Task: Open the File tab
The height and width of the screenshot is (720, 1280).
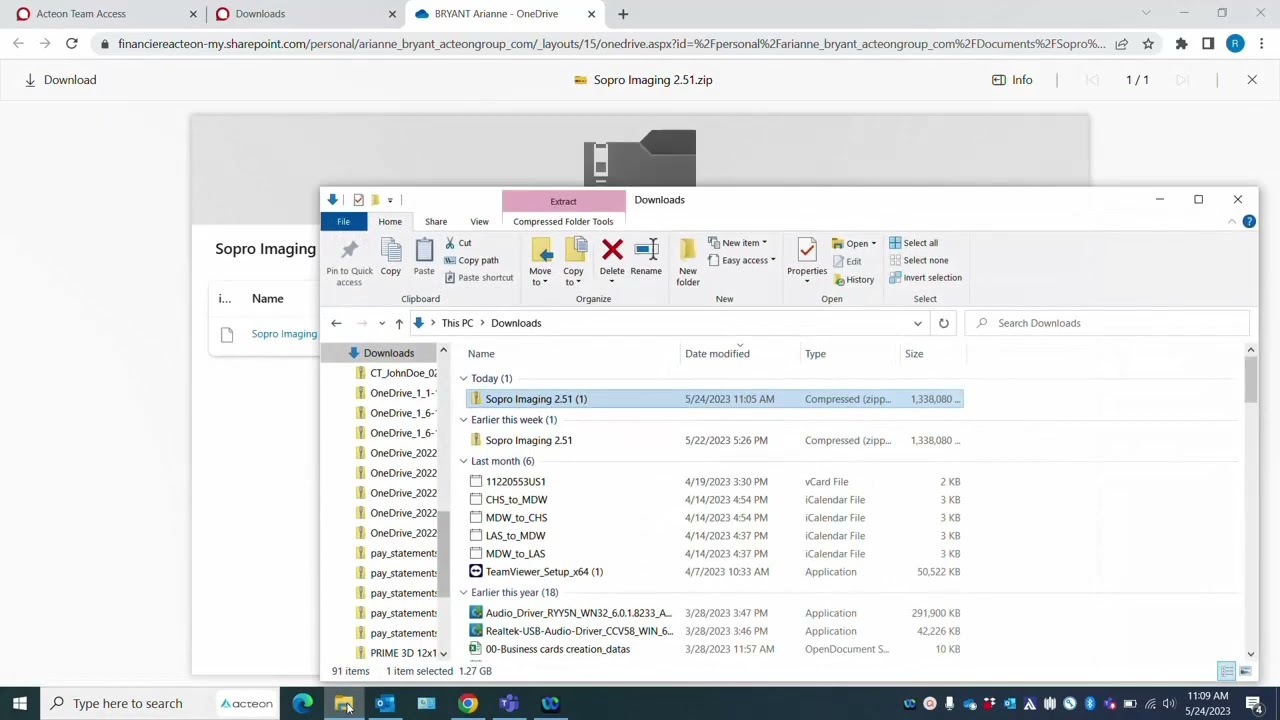Action: (x=343, y=222)
